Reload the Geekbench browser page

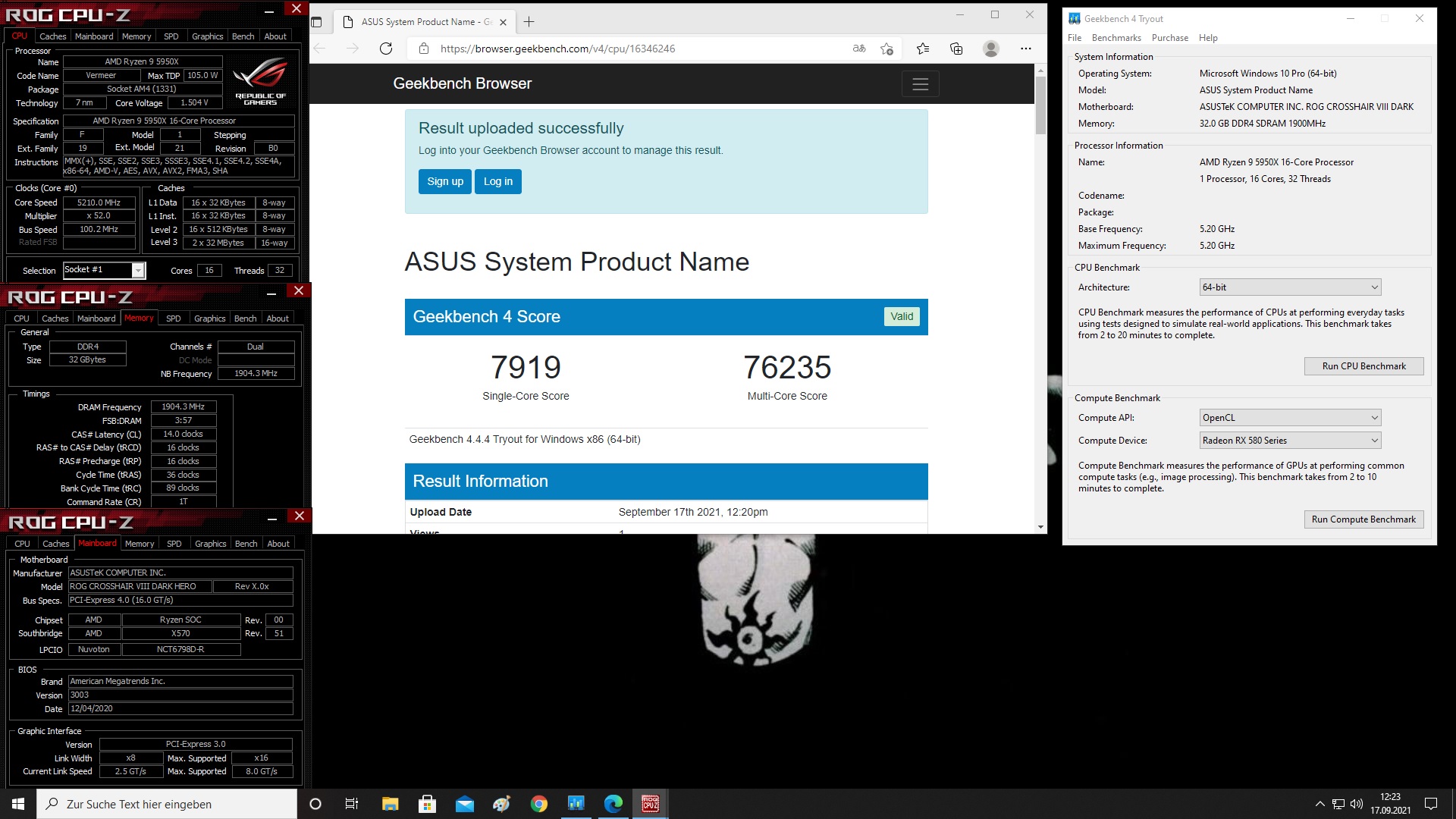(386, 49)
